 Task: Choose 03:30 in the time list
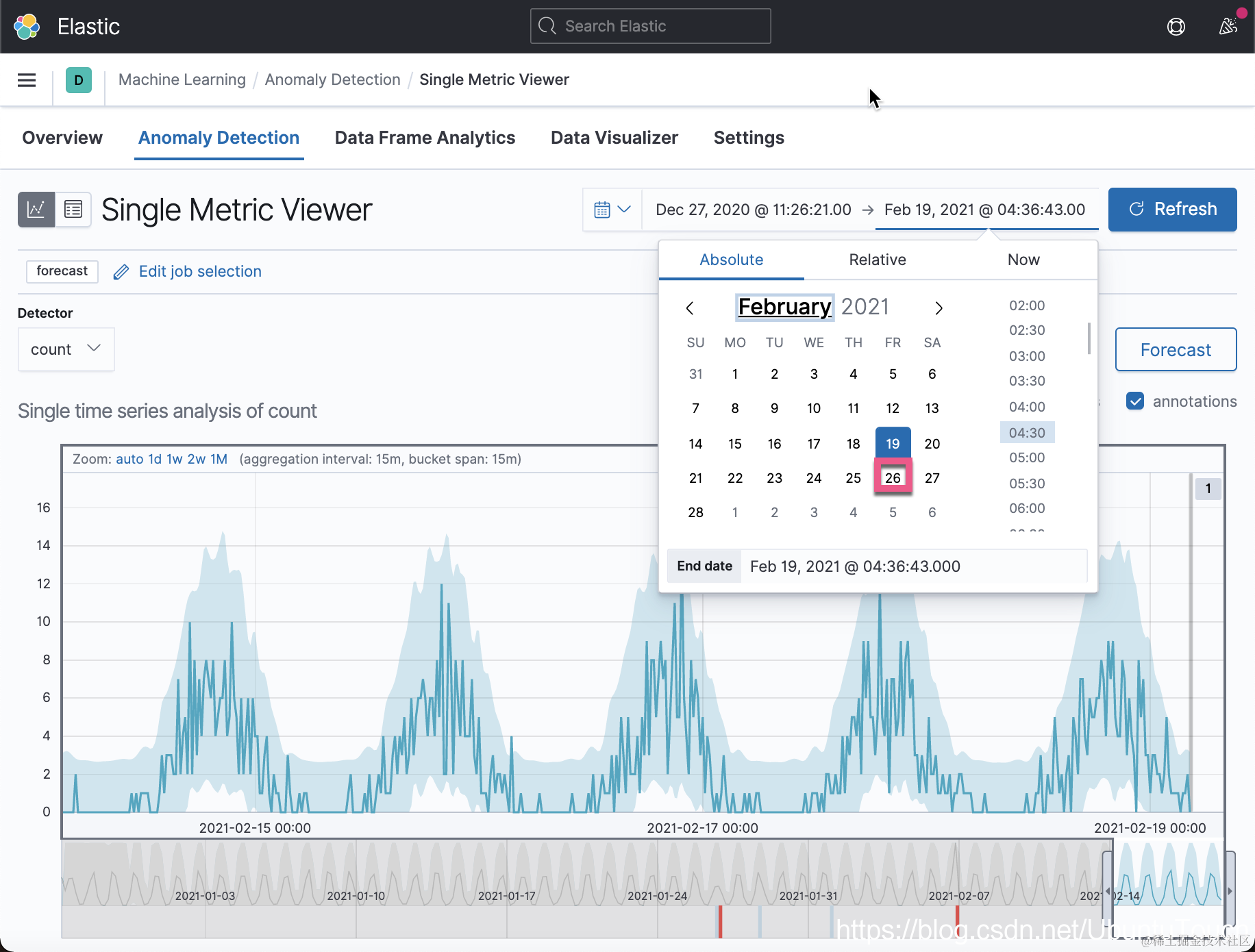pyautogui.click(x=1027, y=381)
